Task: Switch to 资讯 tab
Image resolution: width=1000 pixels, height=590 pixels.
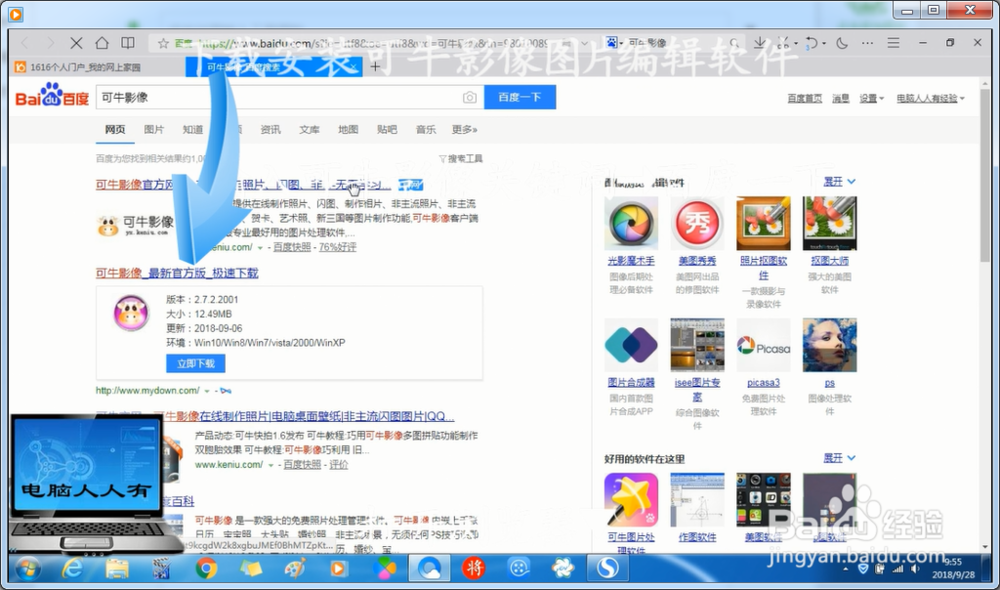Action: pyautogui.click(x=270, y=129)
